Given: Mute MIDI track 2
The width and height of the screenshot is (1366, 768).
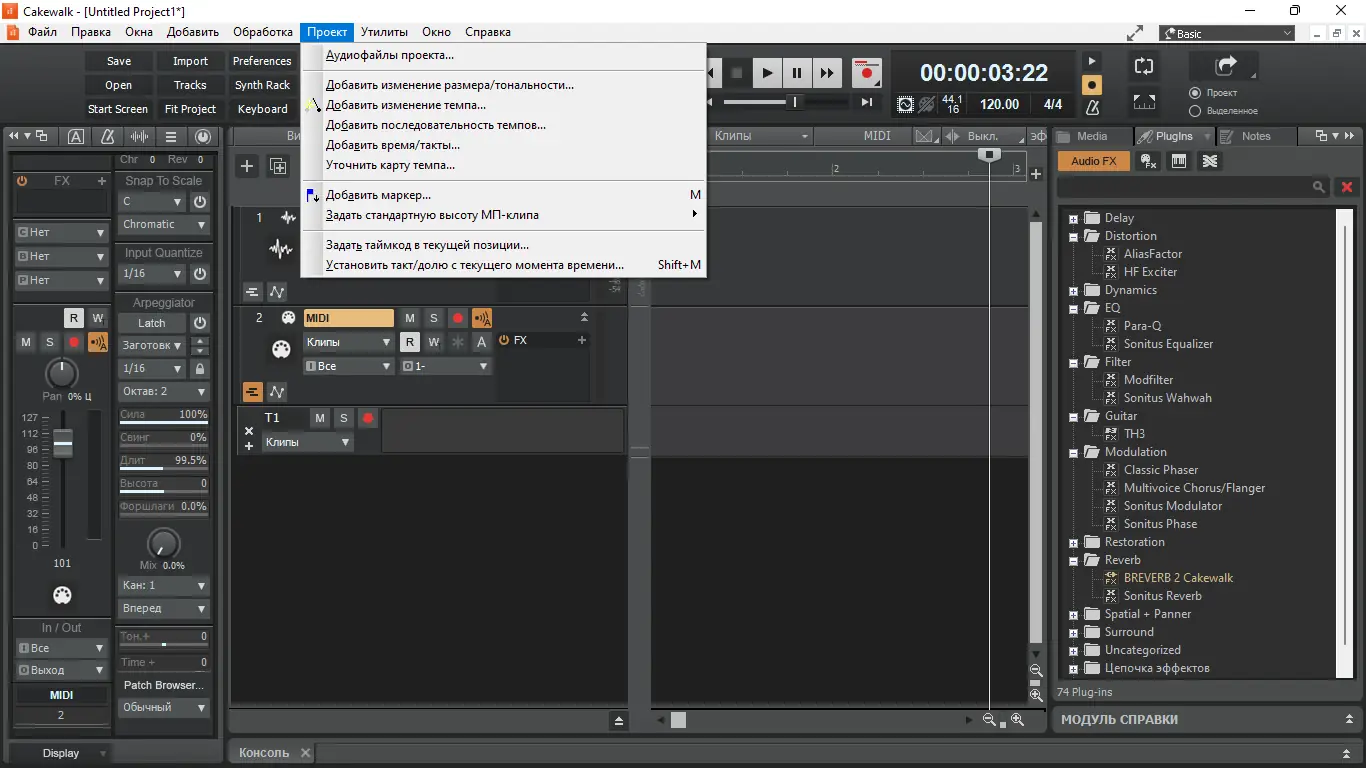Looking at the screenshot, I should (x=410, y=318).
